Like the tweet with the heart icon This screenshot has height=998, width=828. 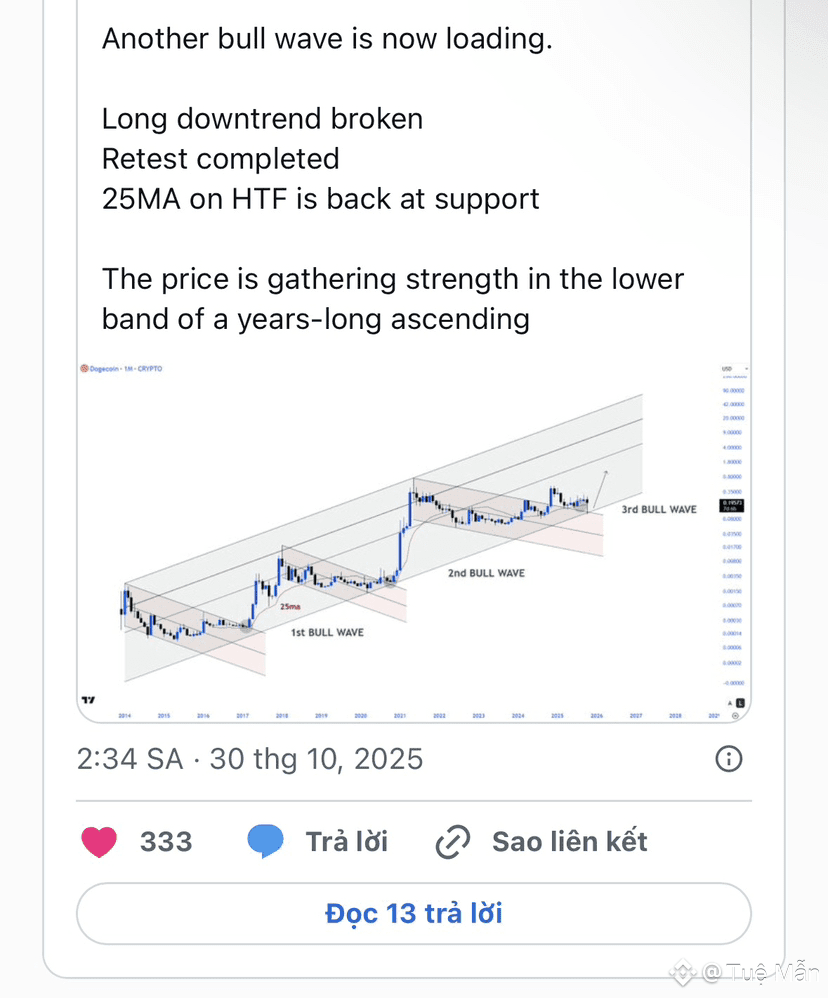point(99,842)
